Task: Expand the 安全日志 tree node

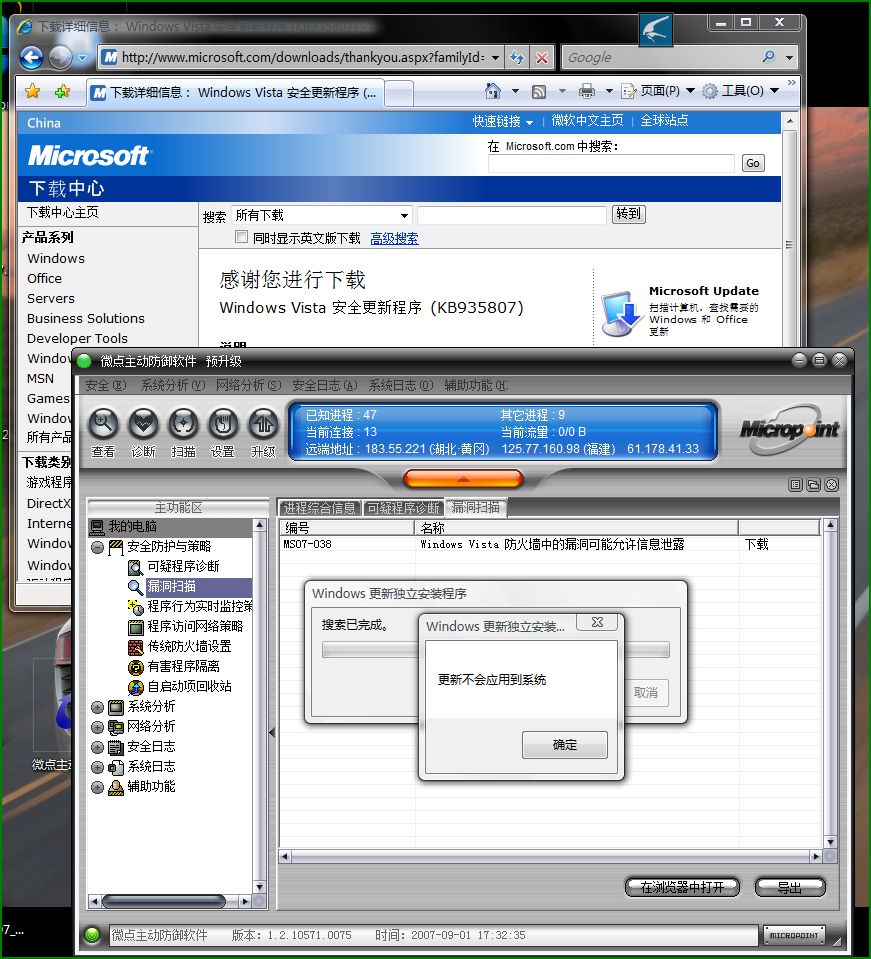Action: pyautogui.click(x=97, y=747)
